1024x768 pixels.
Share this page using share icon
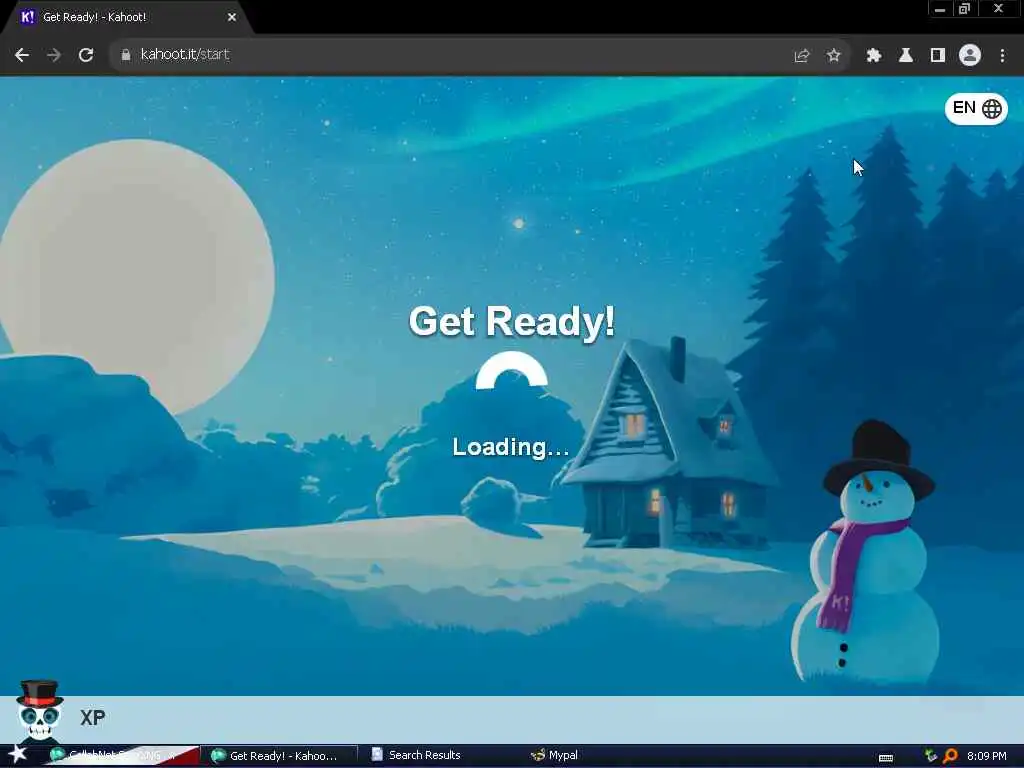click(801, 56)
